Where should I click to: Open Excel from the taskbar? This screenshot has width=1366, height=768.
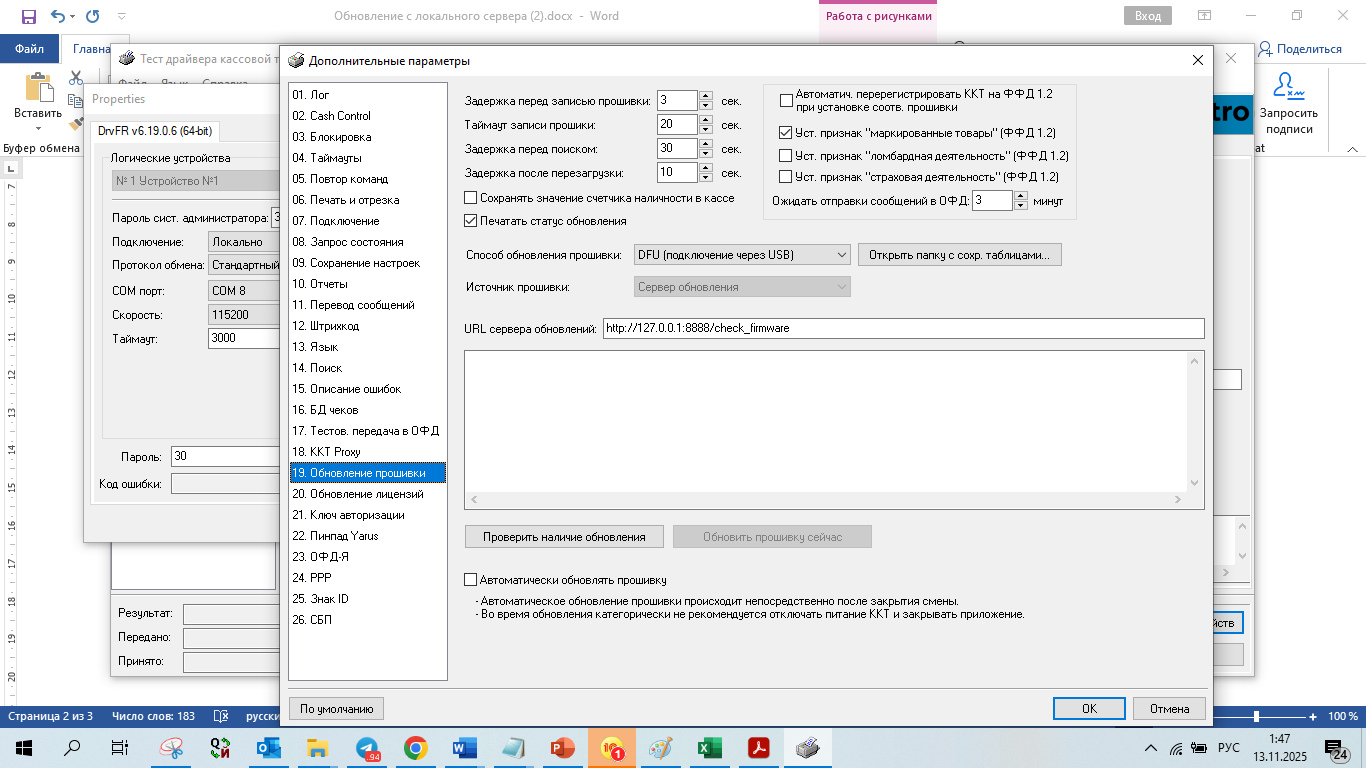709,748
